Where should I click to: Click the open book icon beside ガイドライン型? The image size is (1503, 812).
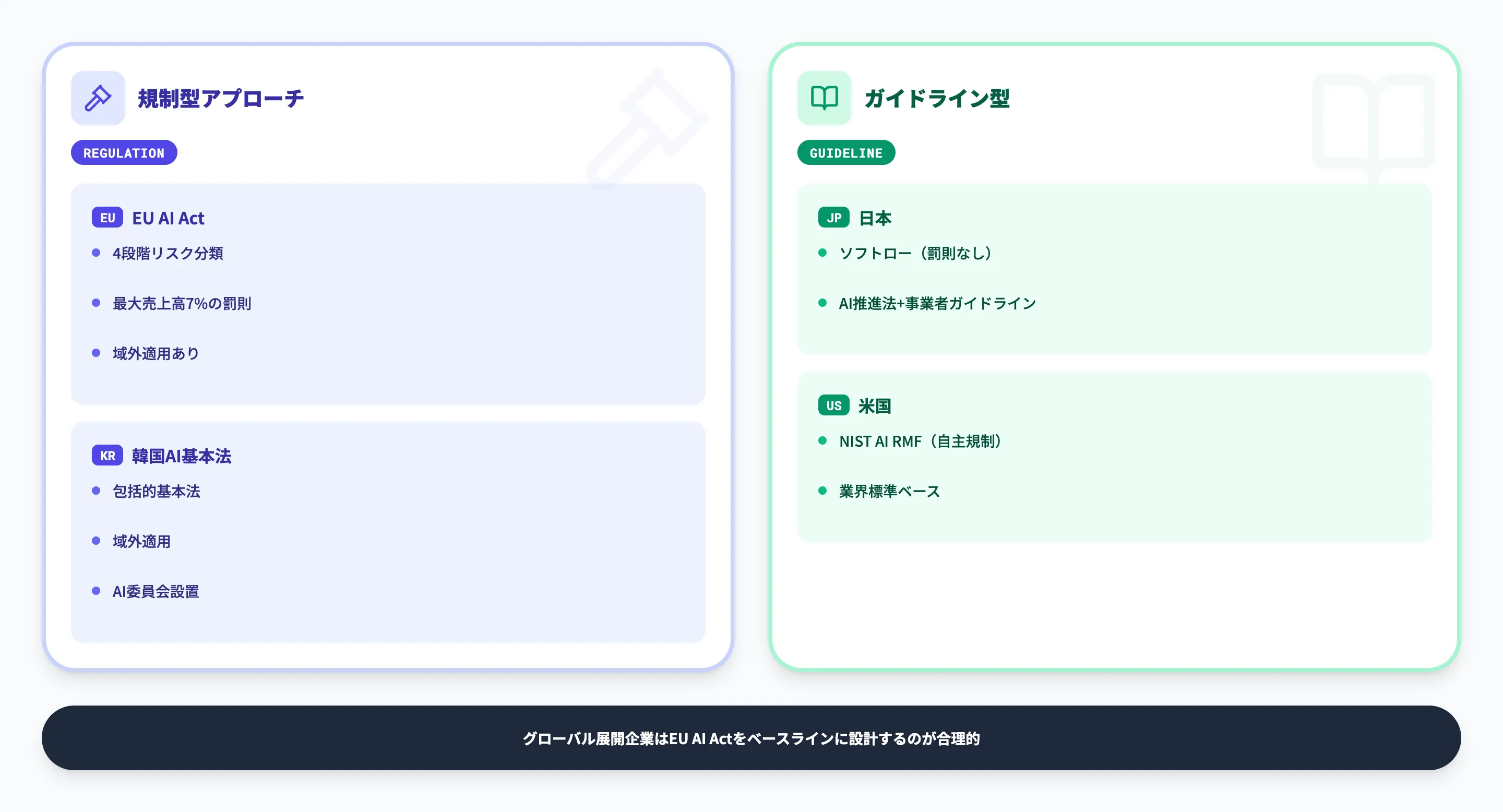click(824, 98)
